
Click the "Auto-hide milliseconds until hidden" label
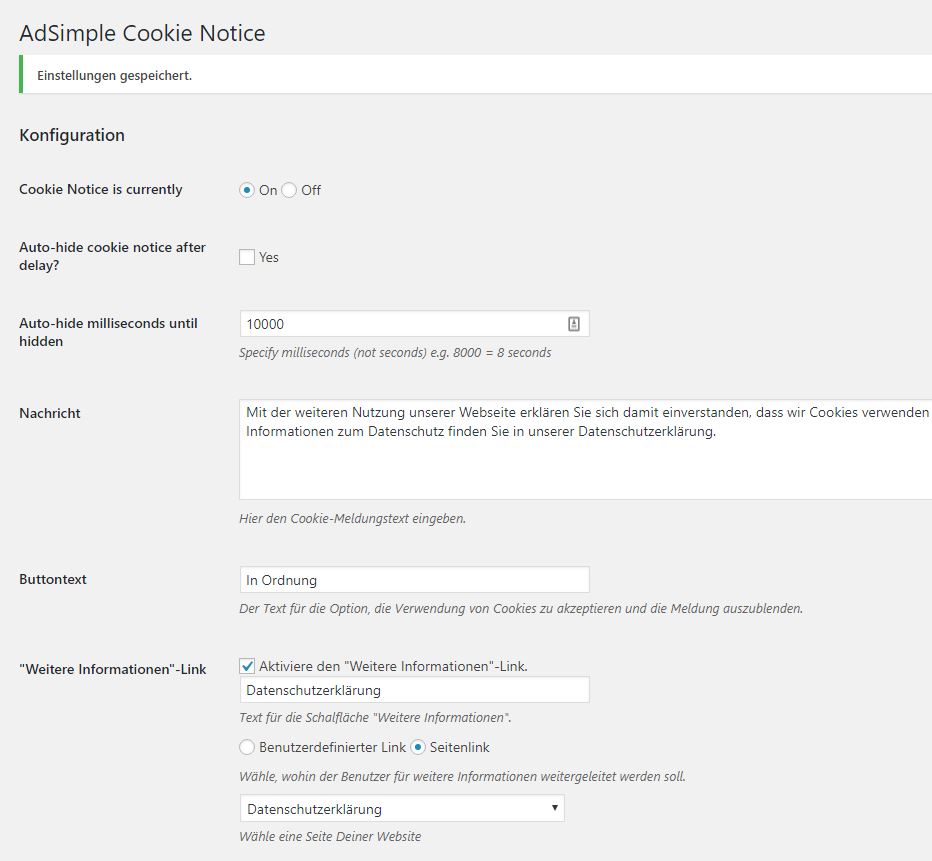(x=108, y=332)
